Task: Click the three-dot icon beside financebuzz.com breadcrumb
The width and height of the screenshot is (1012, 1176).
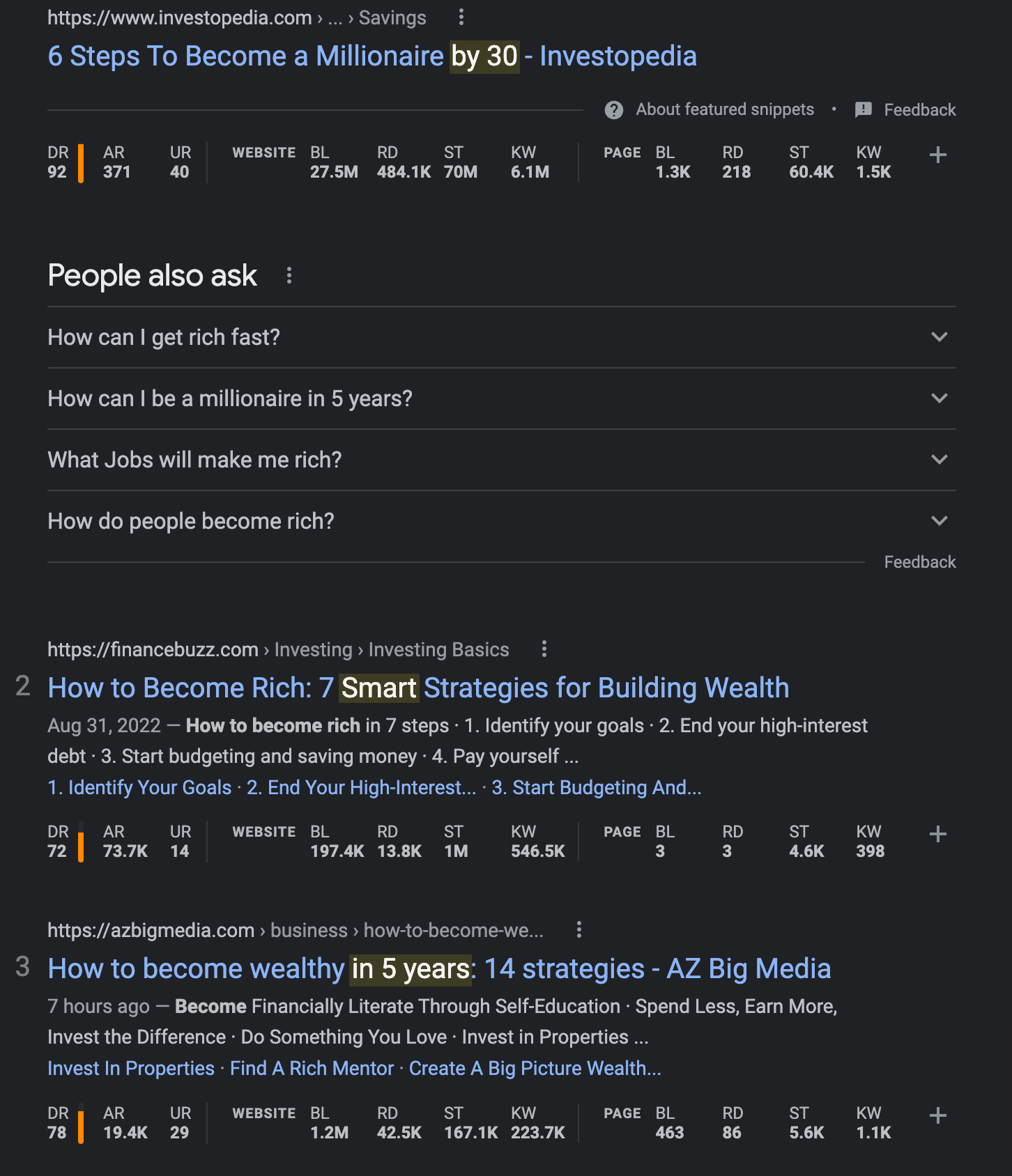Action: 543,649
